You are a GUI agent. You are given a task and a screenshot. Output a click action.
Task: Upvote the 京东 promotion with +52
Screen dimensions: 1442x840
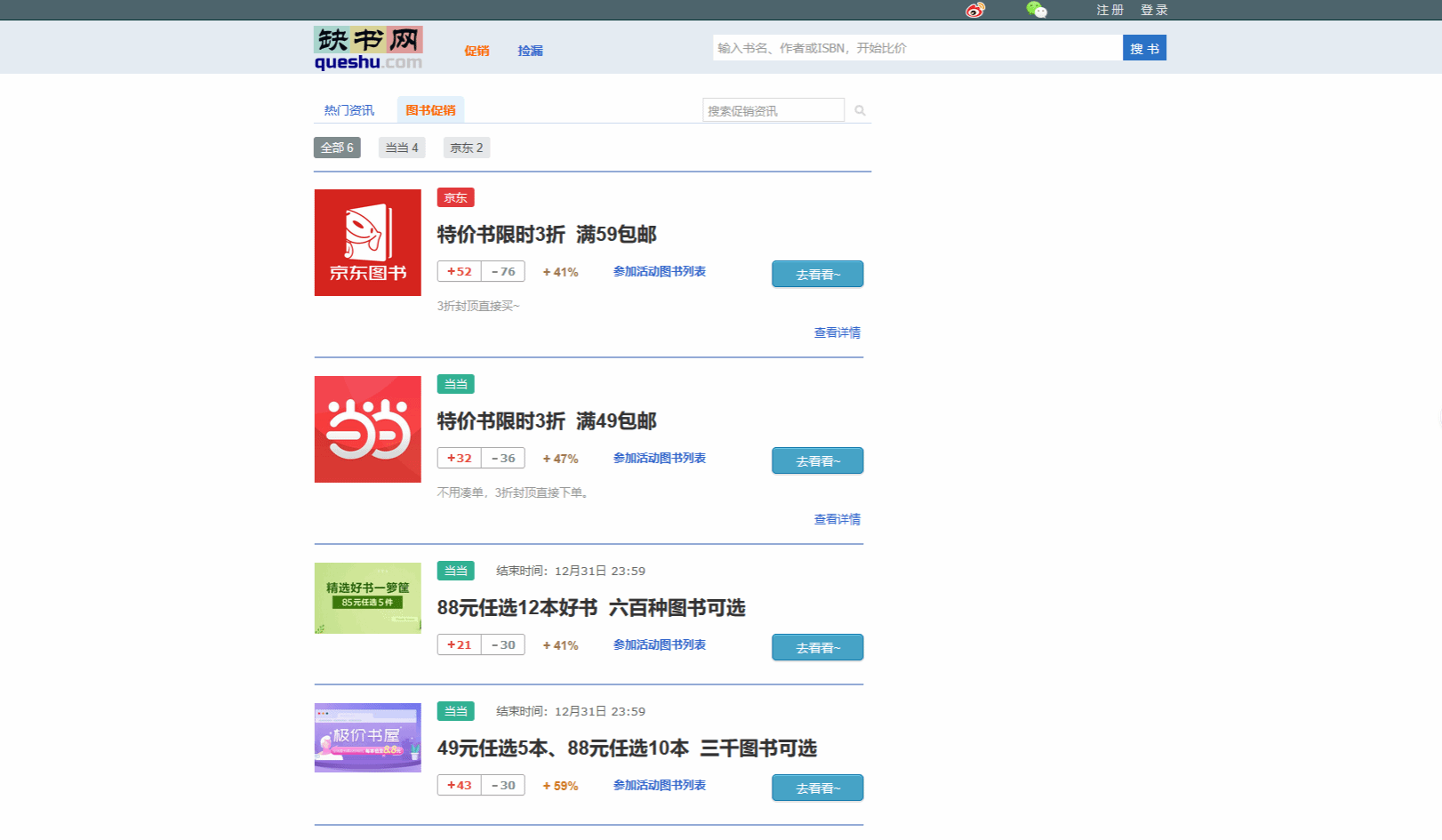[459, 272]
